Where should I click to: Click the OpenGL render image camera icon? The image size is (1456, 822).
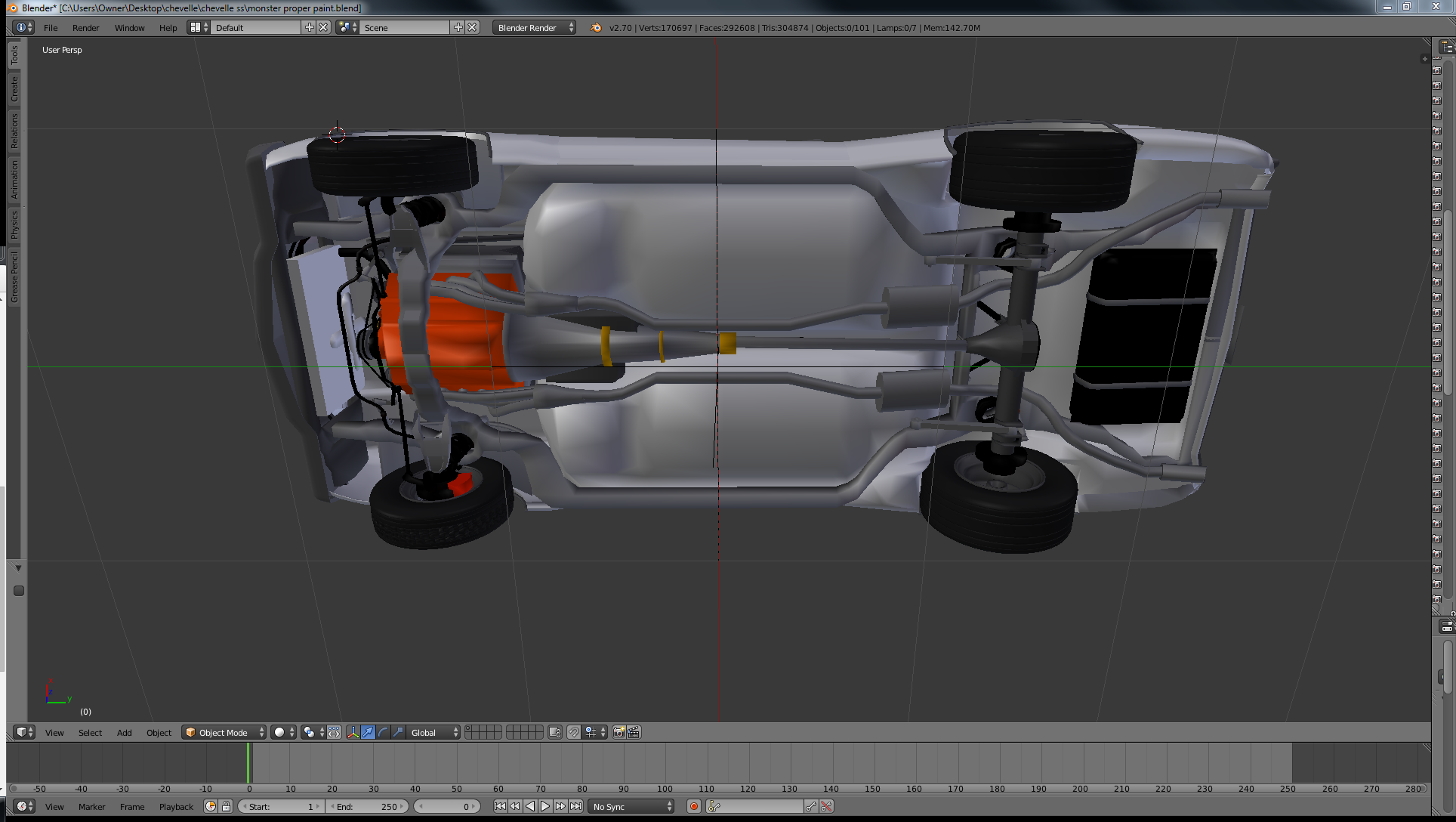(x=618, y=732)
